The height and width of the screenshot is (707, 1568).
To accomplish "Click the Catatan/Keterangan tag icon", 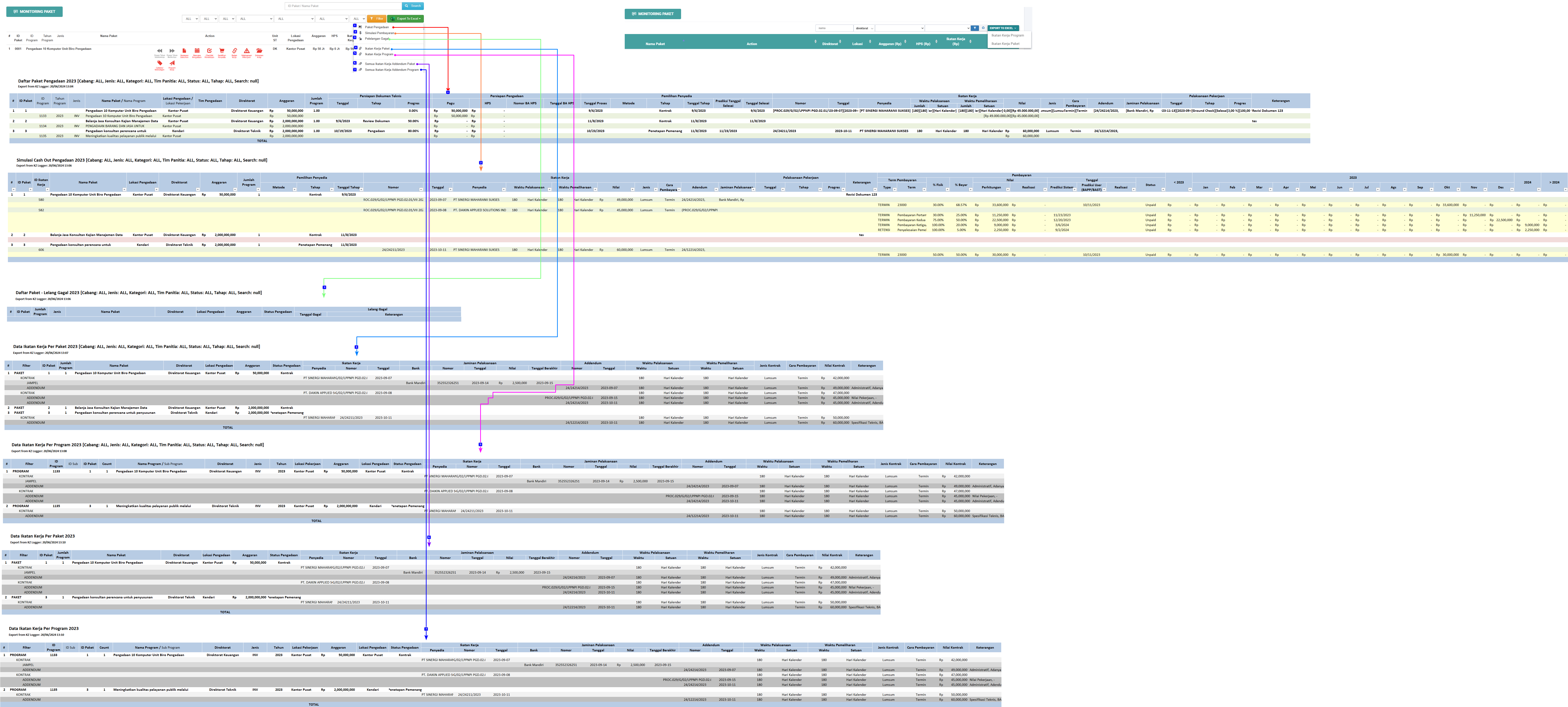I will [160, 63].
